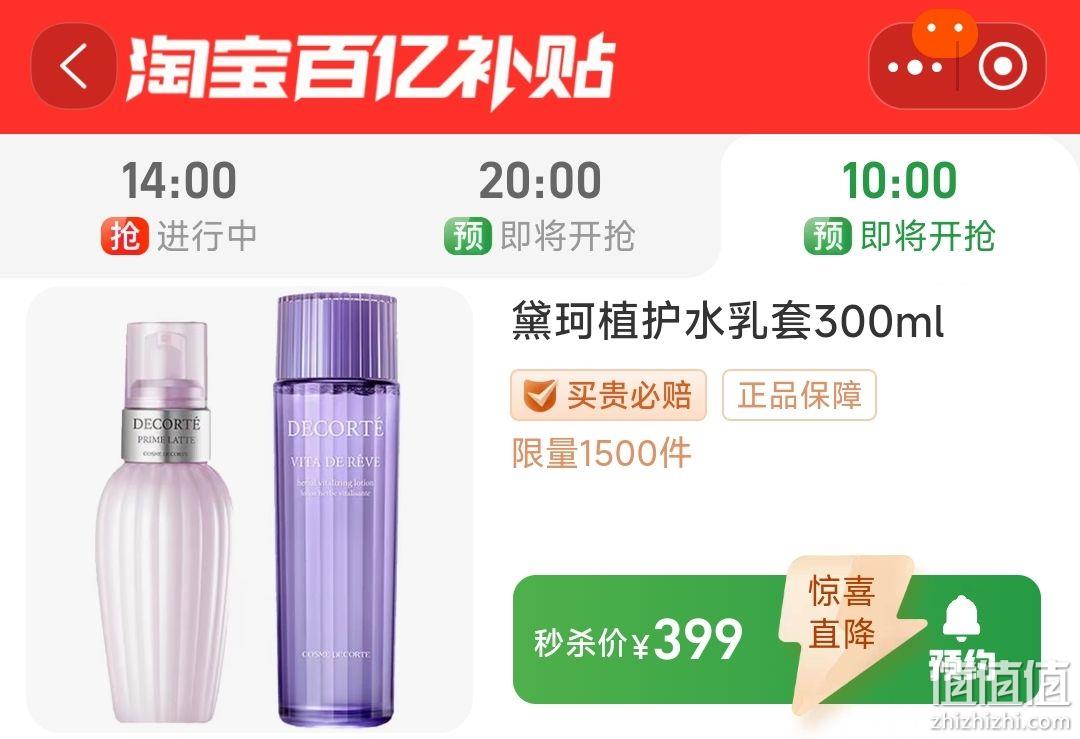
Task: Open the three-dots more menu
Action: [914, 67]
